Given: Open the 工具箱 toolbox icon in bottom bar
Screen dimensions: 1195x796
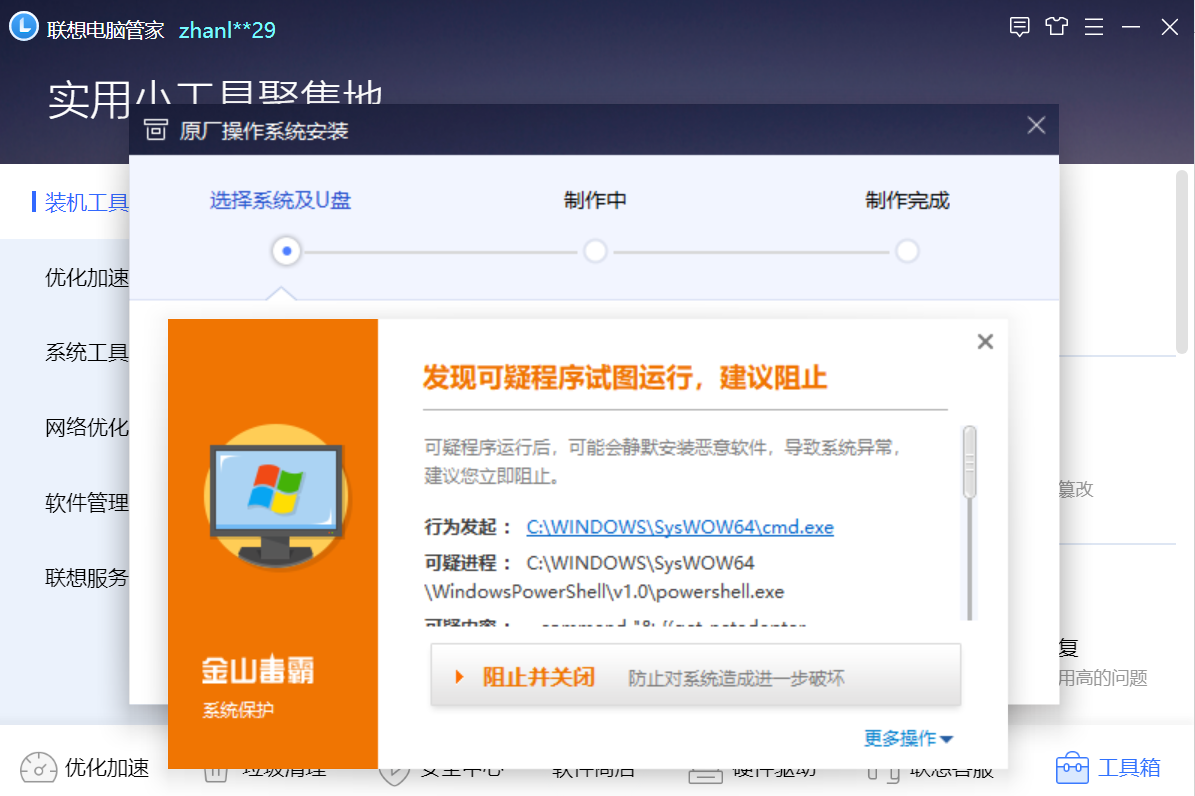Looking at the screenshot, I should coord(1072,768).
